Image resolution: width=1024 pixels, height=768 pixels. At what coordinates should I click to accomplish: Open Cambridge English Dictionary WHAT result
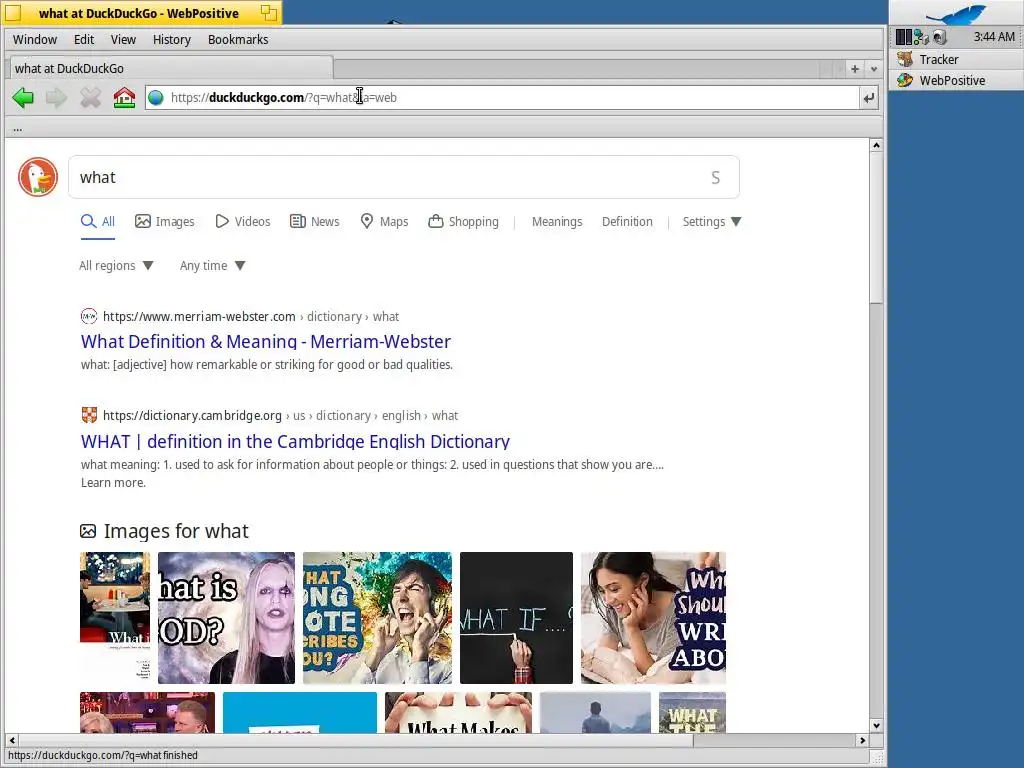coord(295,441)
